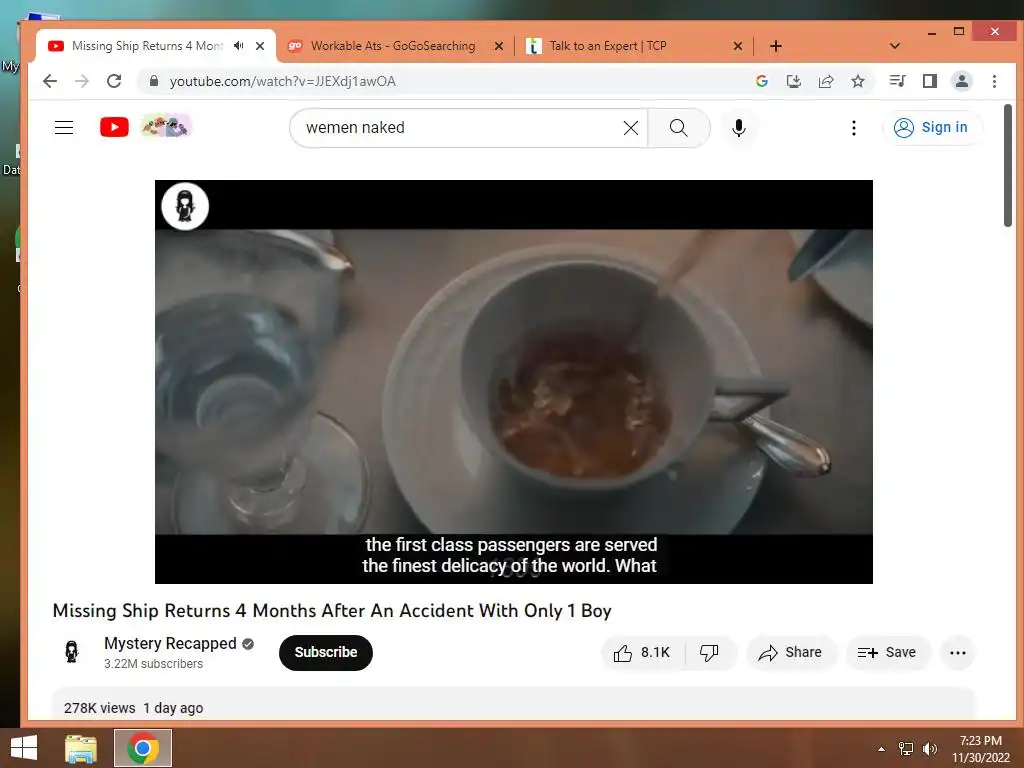Go back to the previous page
This screenshot has width=1024, height=768.
[50, 81]
